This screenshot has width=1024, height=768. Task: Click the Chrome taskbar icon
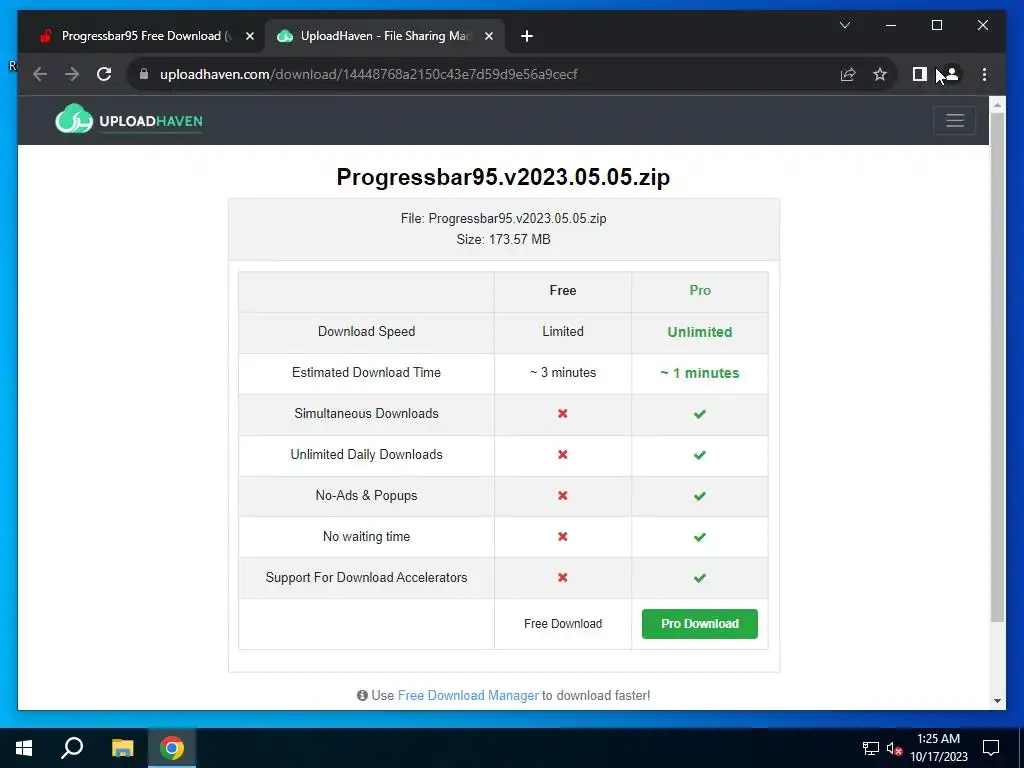click(172, 748)
